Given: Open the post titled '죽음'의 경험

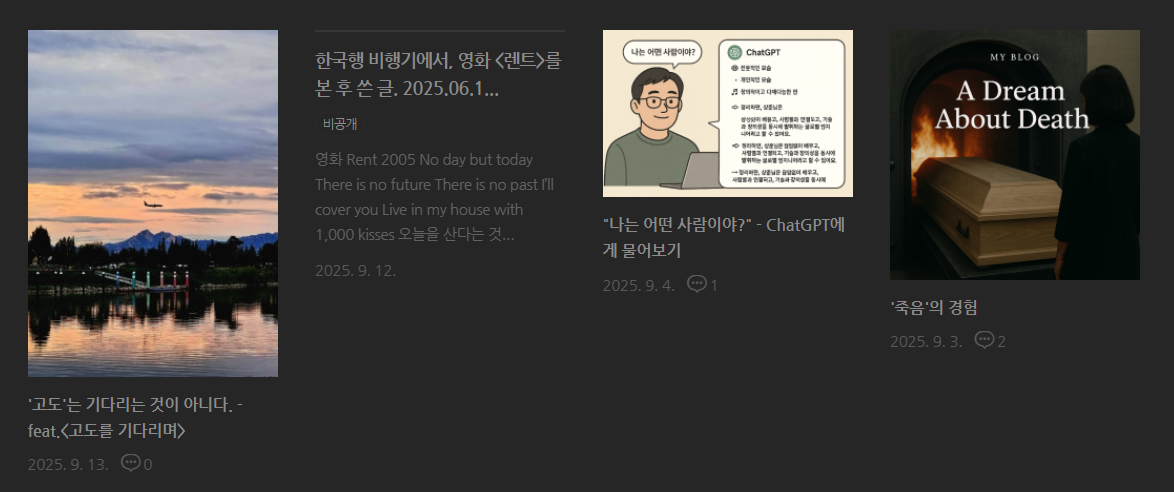Looking at the screenshot, I should tap(934, 307).
